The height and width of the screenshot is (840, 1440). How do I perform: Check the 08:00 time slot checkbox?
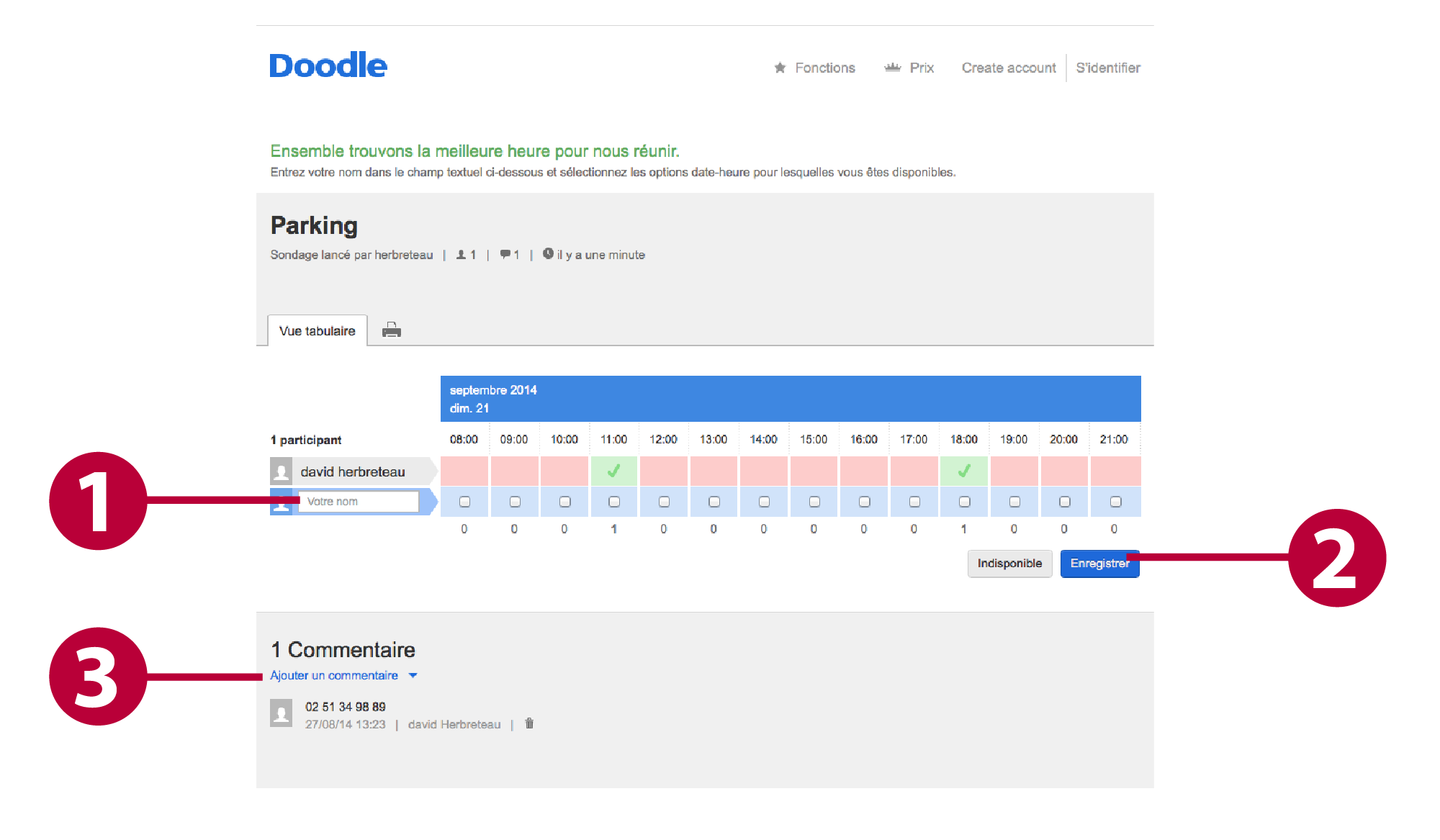click(464, 502)
